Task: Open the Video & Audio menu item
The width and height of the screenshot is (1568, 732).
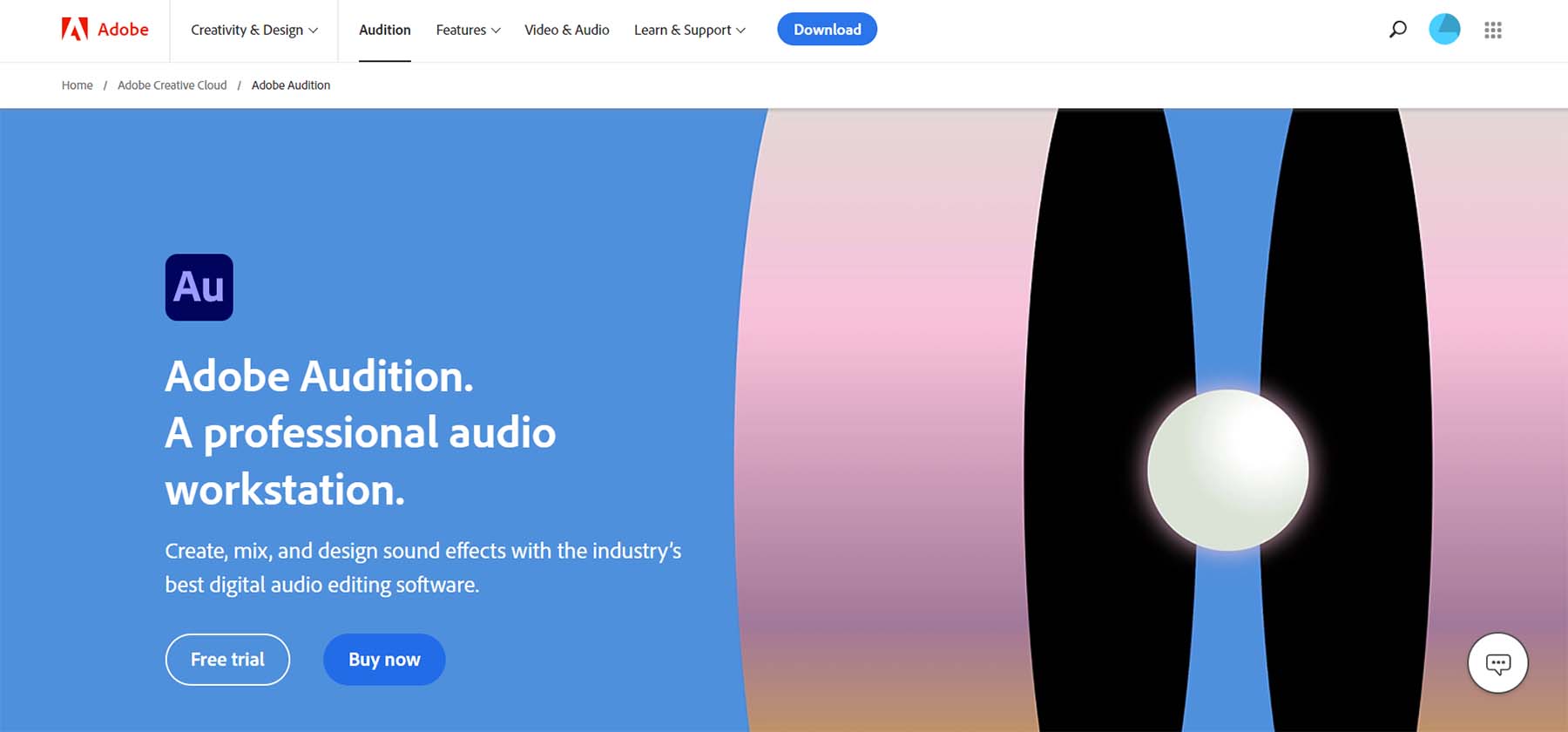Action: pyautogui.click(x=566, y=30)
